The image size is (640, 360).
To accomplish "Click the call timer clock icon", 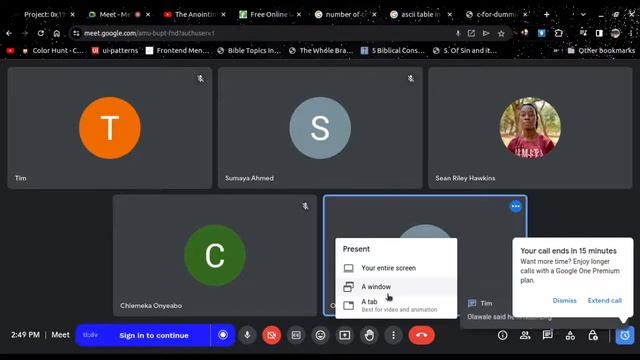I will tap(624, 335).
